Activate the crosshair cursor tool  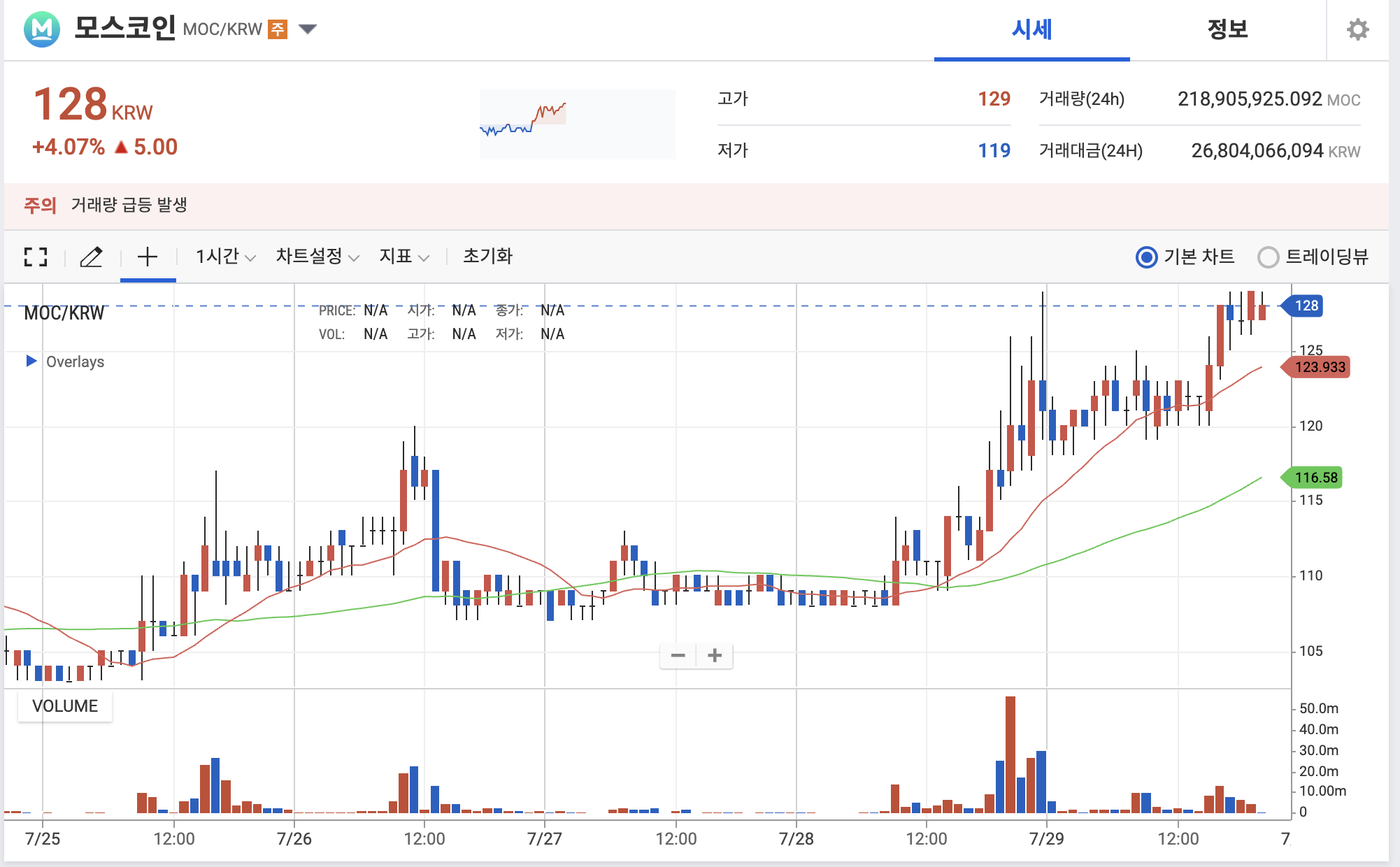[148, 257]
